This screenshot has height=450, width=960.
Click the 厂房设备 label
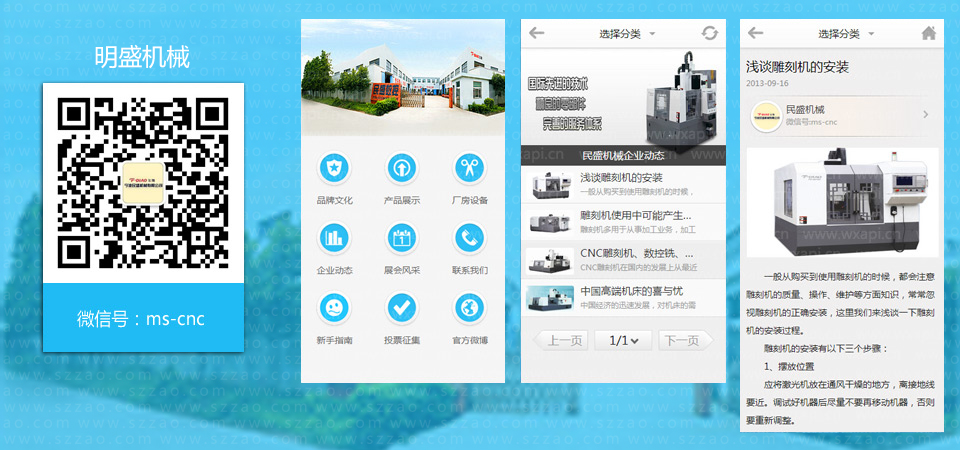click(x=470, y=200)
